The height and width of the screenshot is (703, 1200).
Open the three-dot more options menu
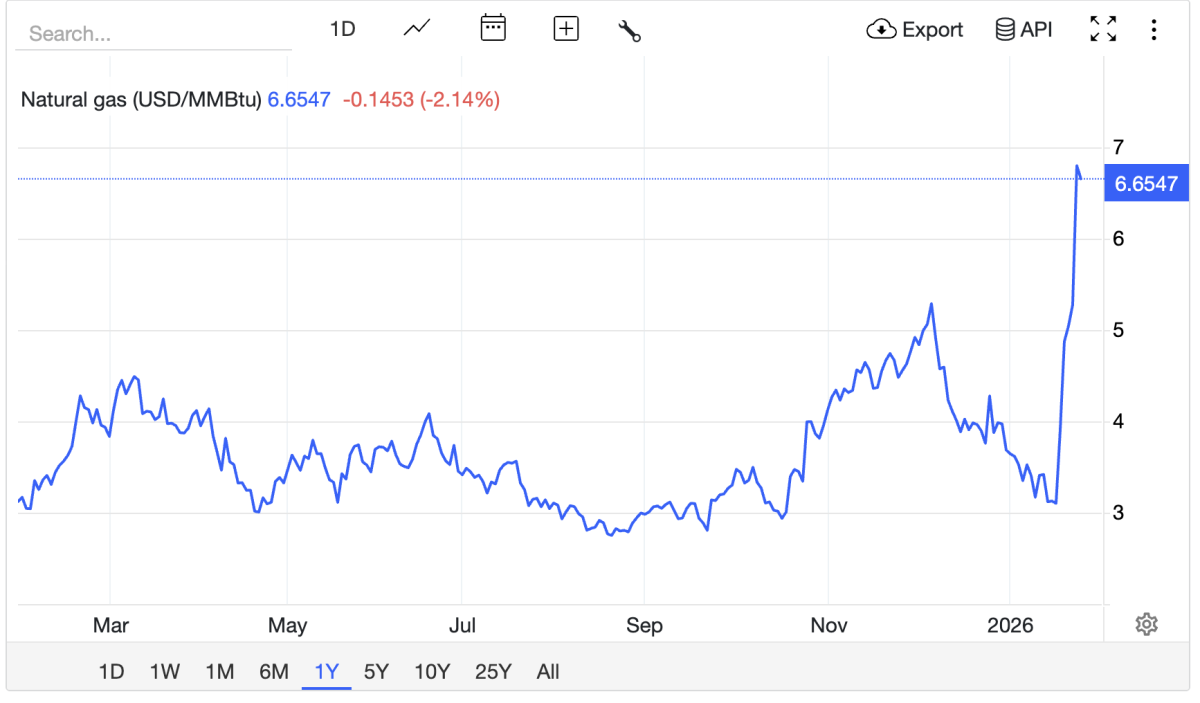pos(1154,29)
